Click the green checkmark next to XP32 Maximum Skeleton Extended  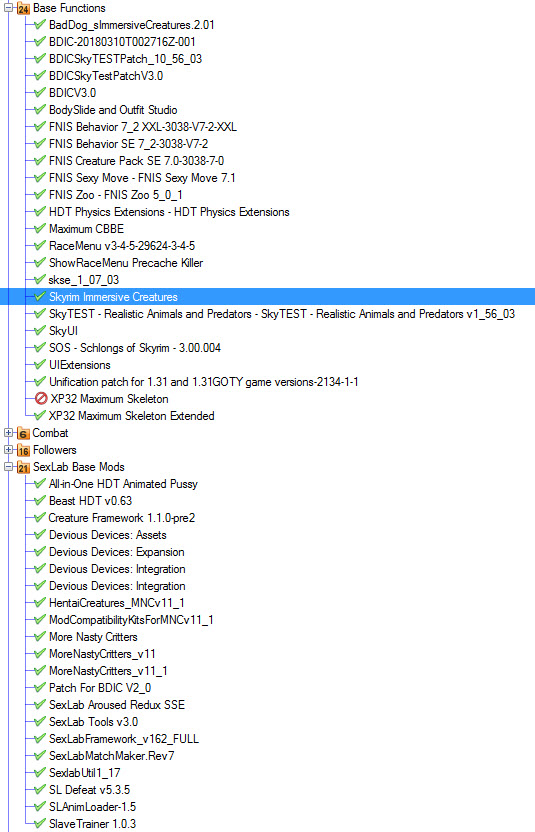tap(40, 415)
